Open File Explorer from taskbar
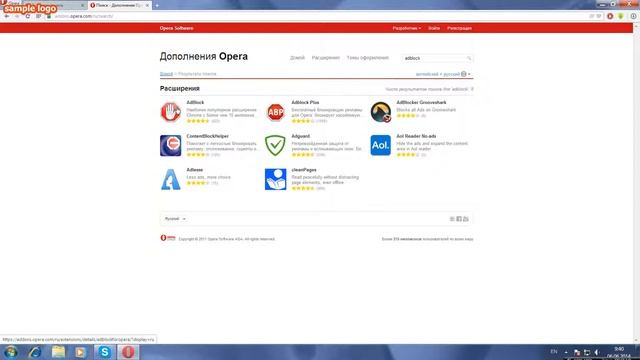This screenshot has width=640, height=360. 58,352
